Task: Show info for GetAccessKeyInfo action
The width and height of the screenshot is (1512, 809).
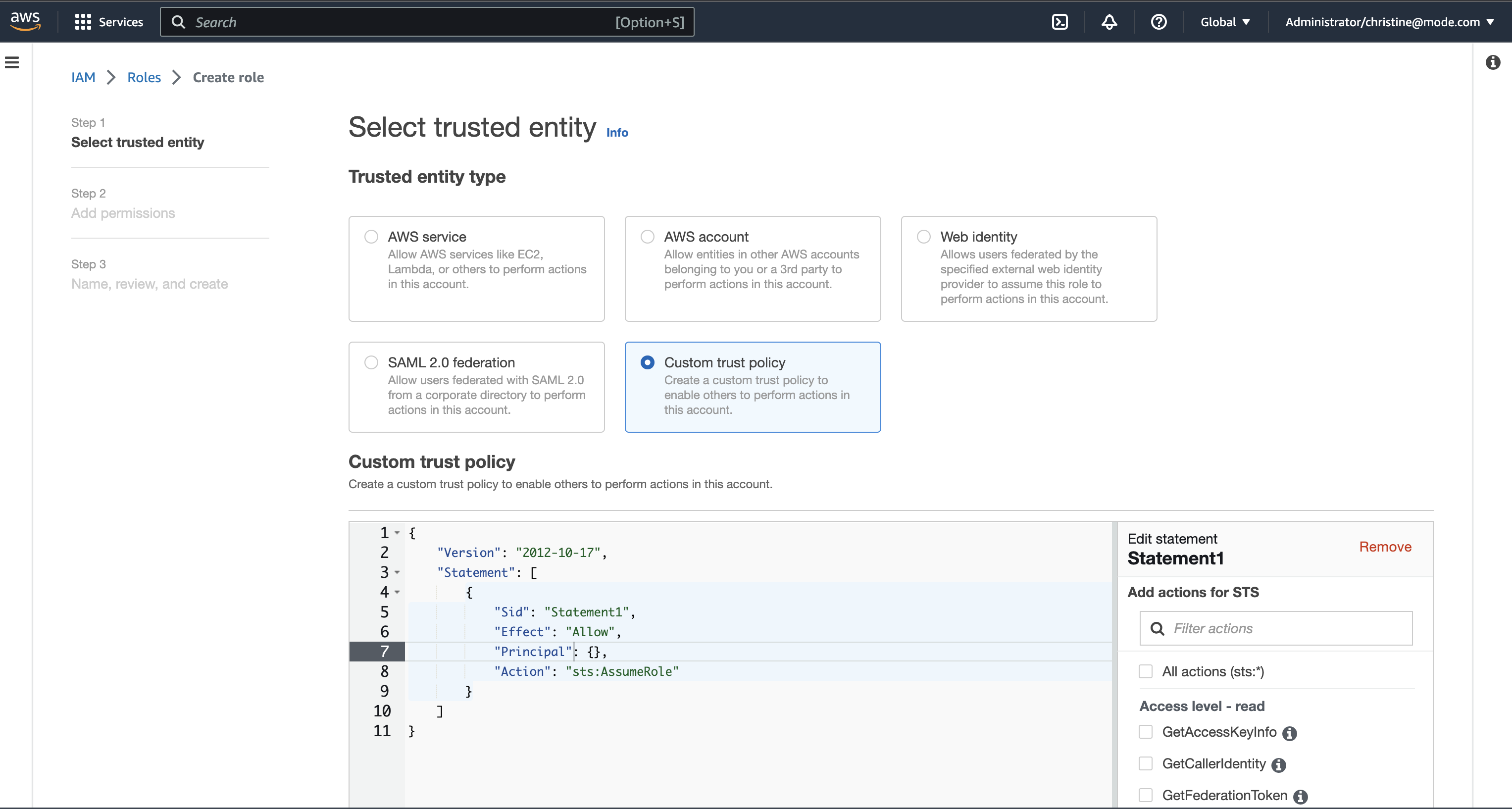Action: click(1289, 733)
